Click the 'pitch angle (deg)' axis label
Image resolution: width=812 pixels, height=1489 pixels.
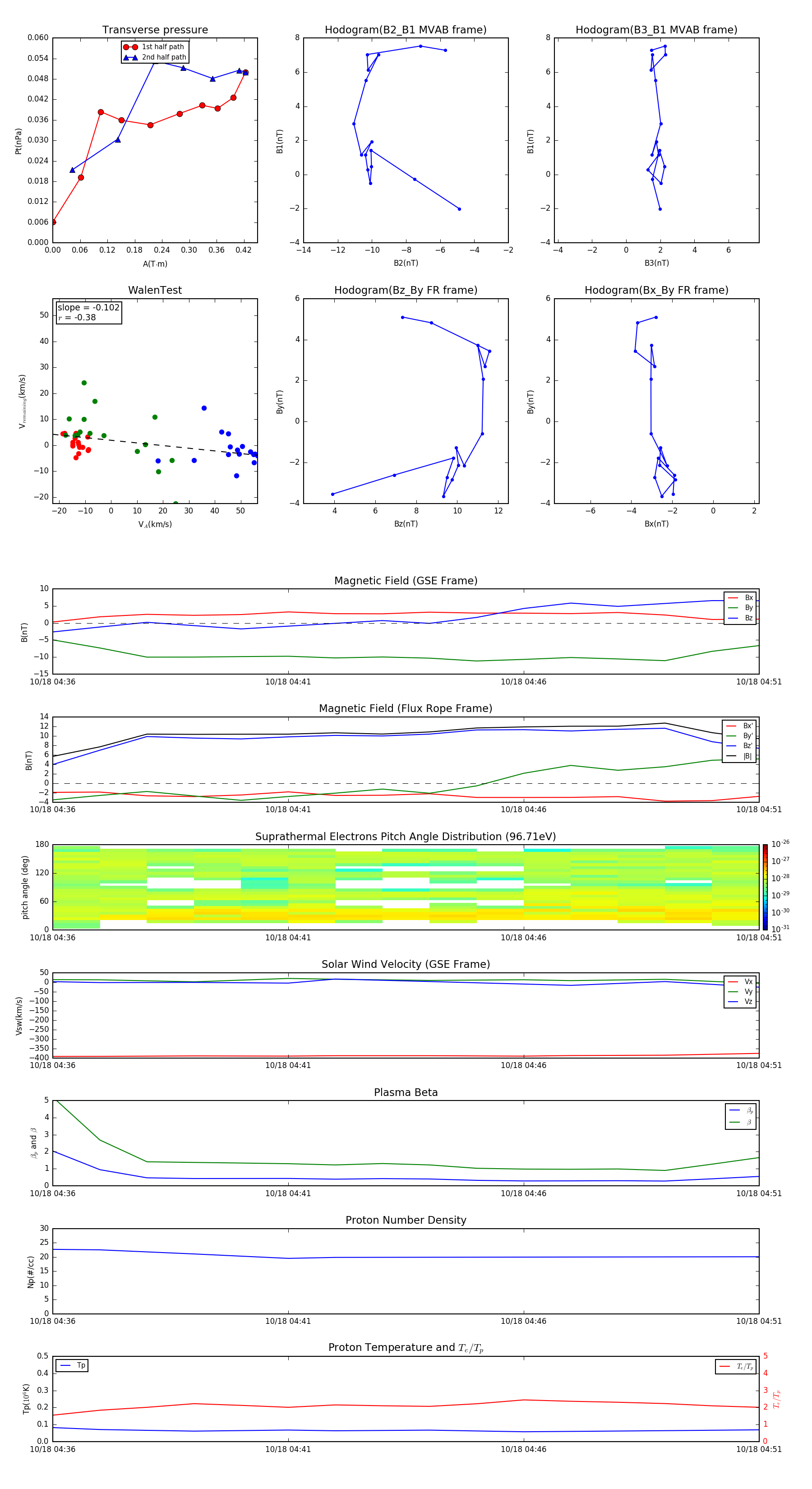tap(25, 887)
